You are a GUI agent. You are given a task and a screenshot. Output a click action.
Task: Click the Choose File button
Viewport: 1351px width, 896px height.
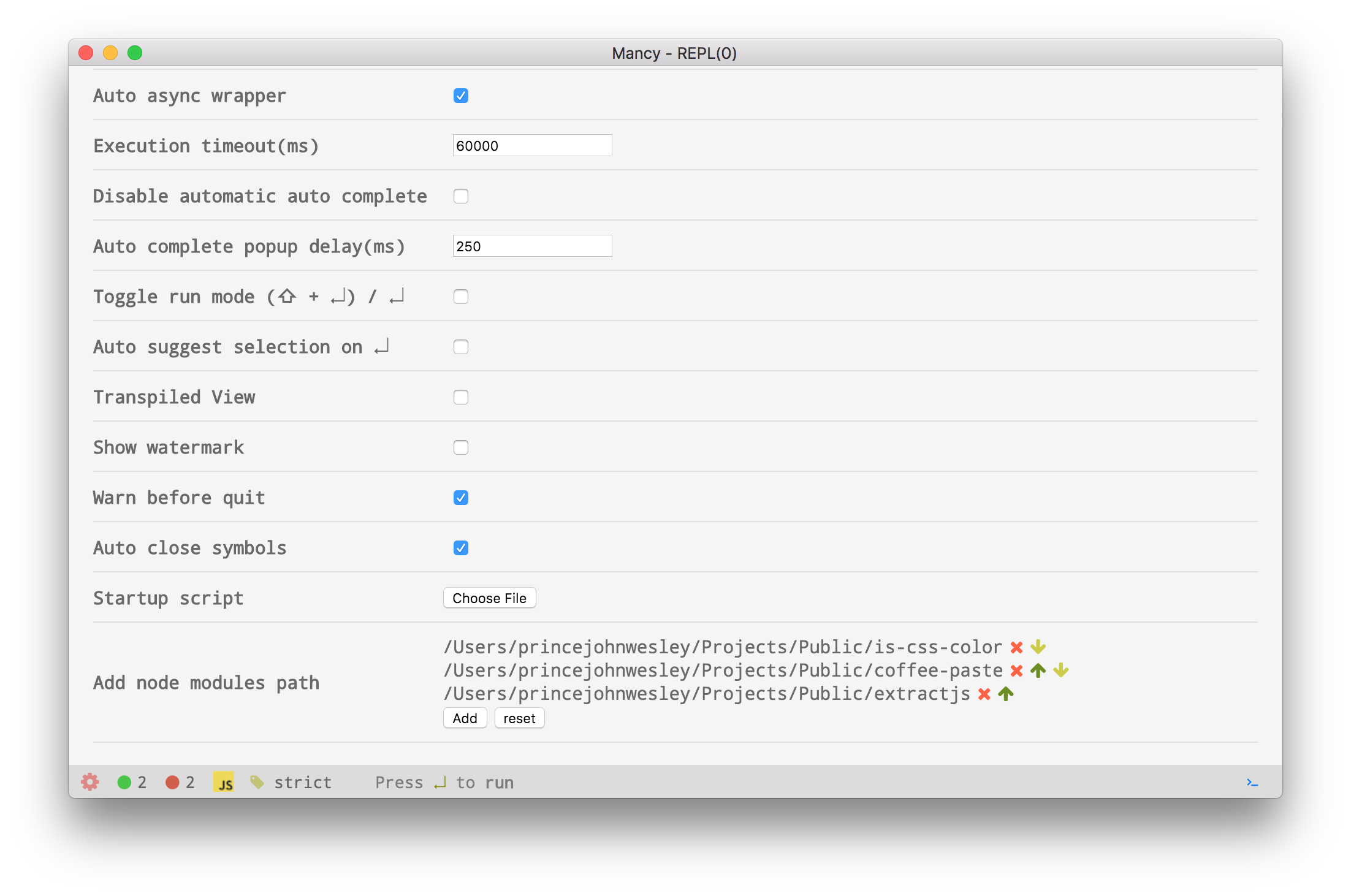coord(489,598)
